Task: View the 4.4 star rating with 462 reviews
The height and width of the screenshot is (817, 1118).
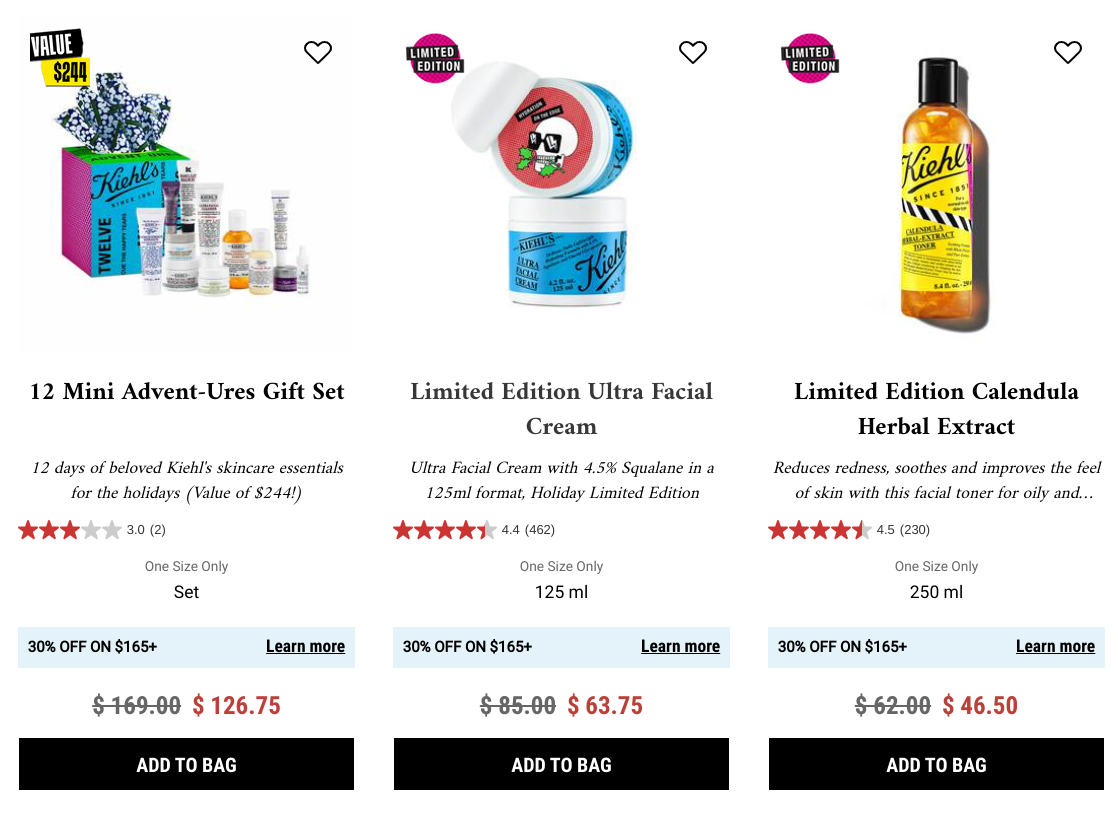Action: click(474, 530)
